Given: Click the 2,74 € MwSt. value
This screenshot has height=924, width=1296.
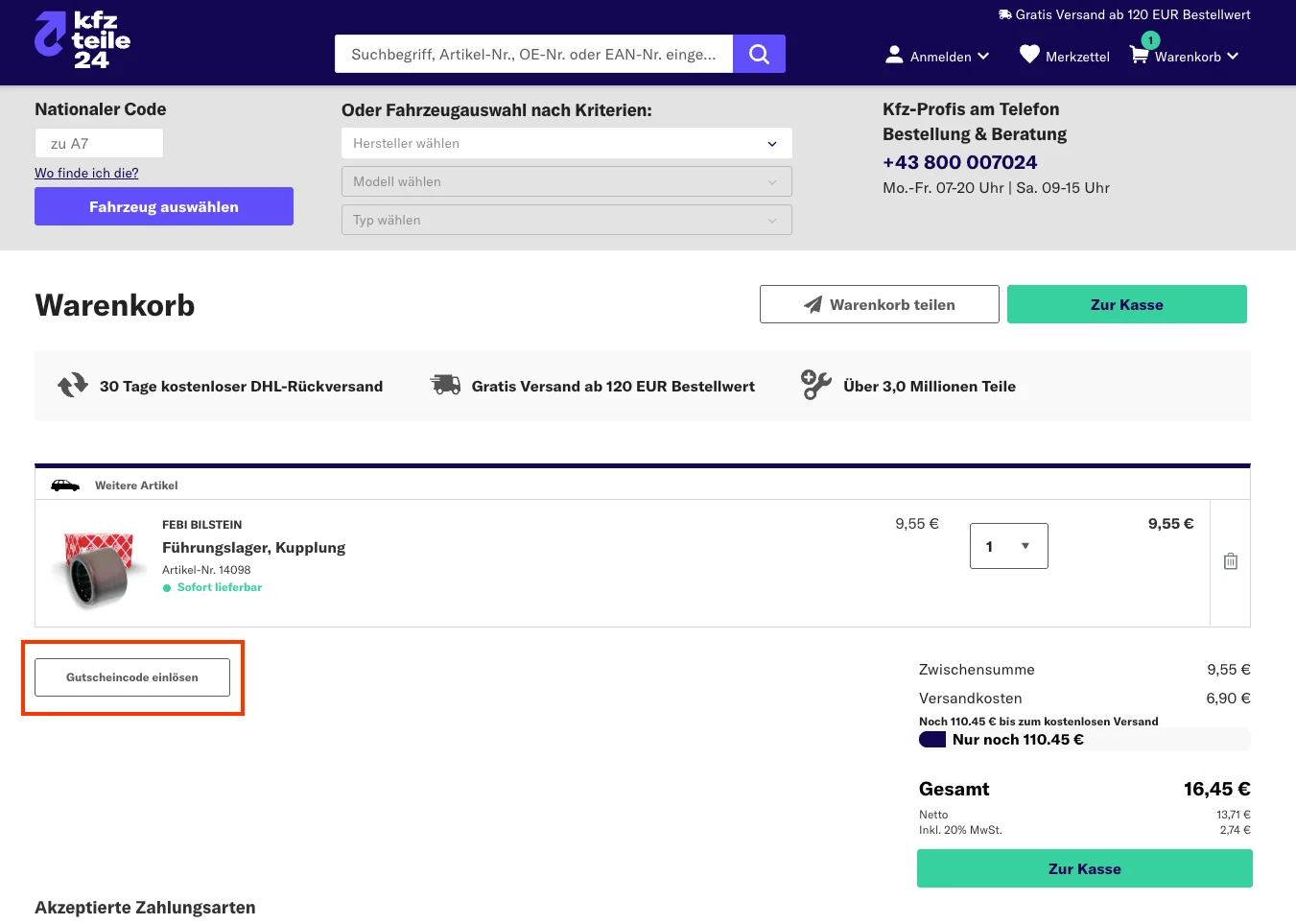Looking at the screenshot, I should tap(1236, 830).
